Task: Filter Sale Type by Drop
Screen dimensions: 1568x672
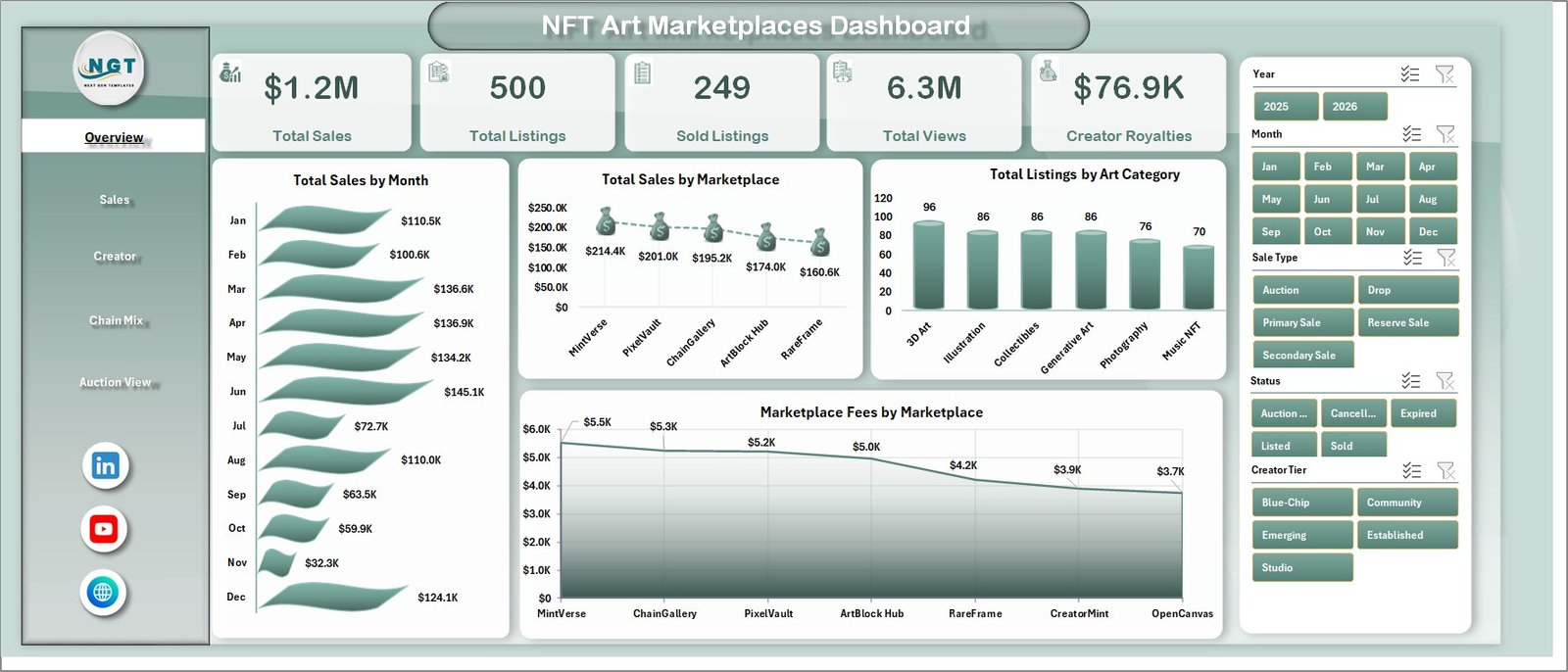Action: tap(1407, 290)
